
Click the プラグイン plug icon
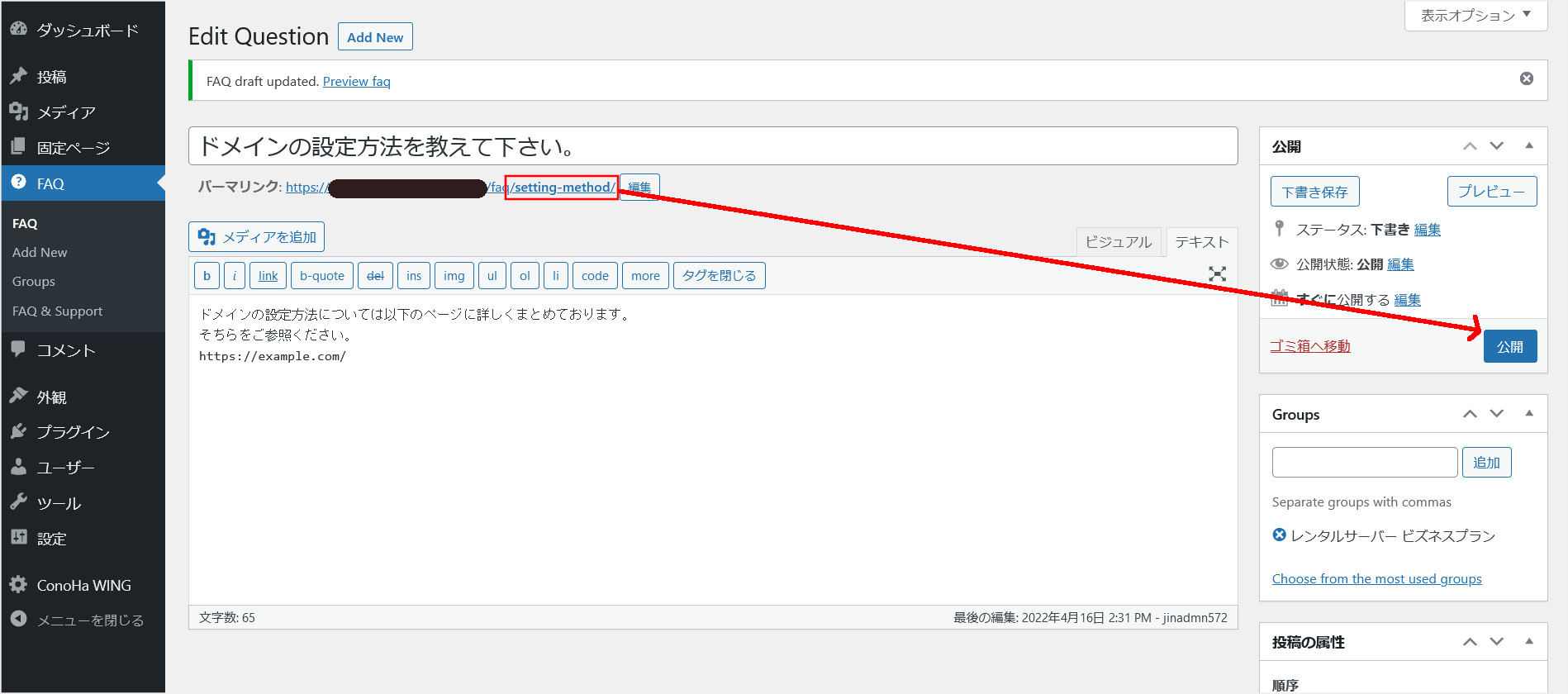[19, 431]
